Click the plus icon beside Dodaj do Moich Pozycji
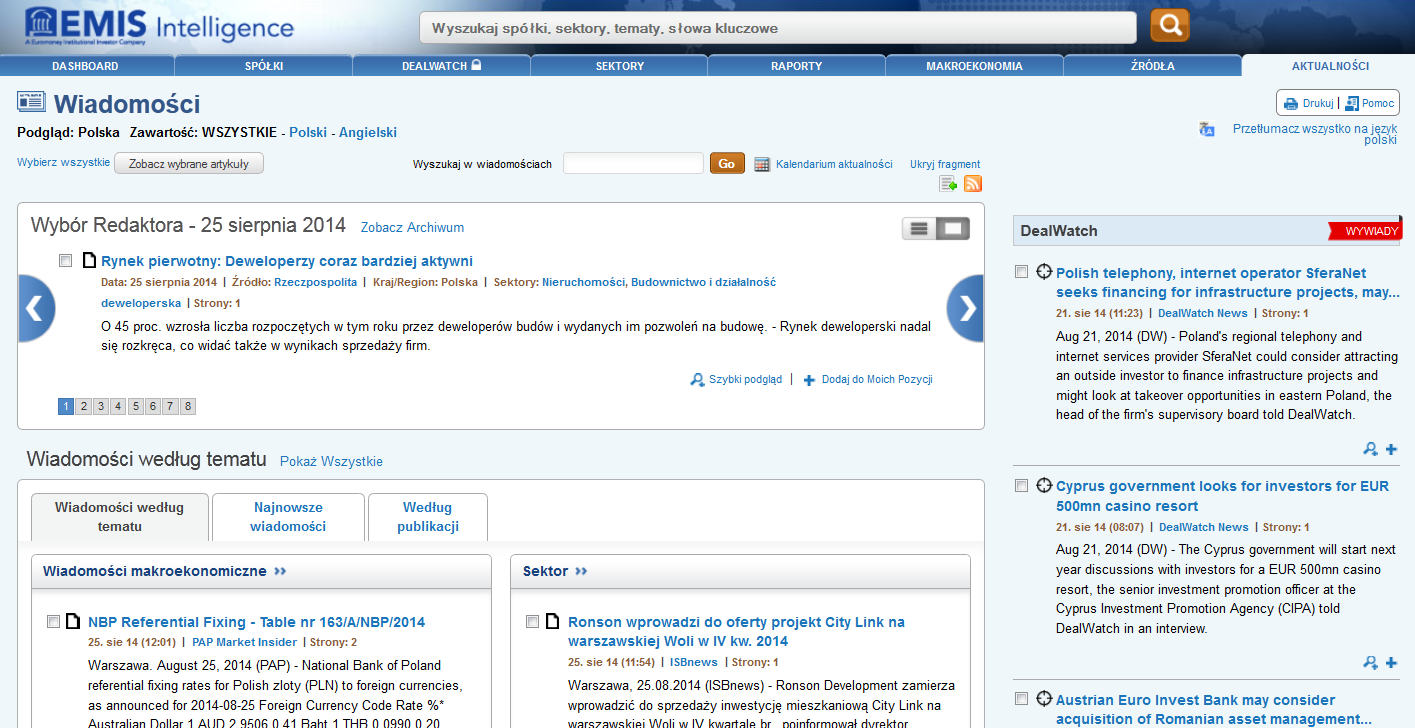This screenshot has width=1415, height=728. click(x=809, y=380)
